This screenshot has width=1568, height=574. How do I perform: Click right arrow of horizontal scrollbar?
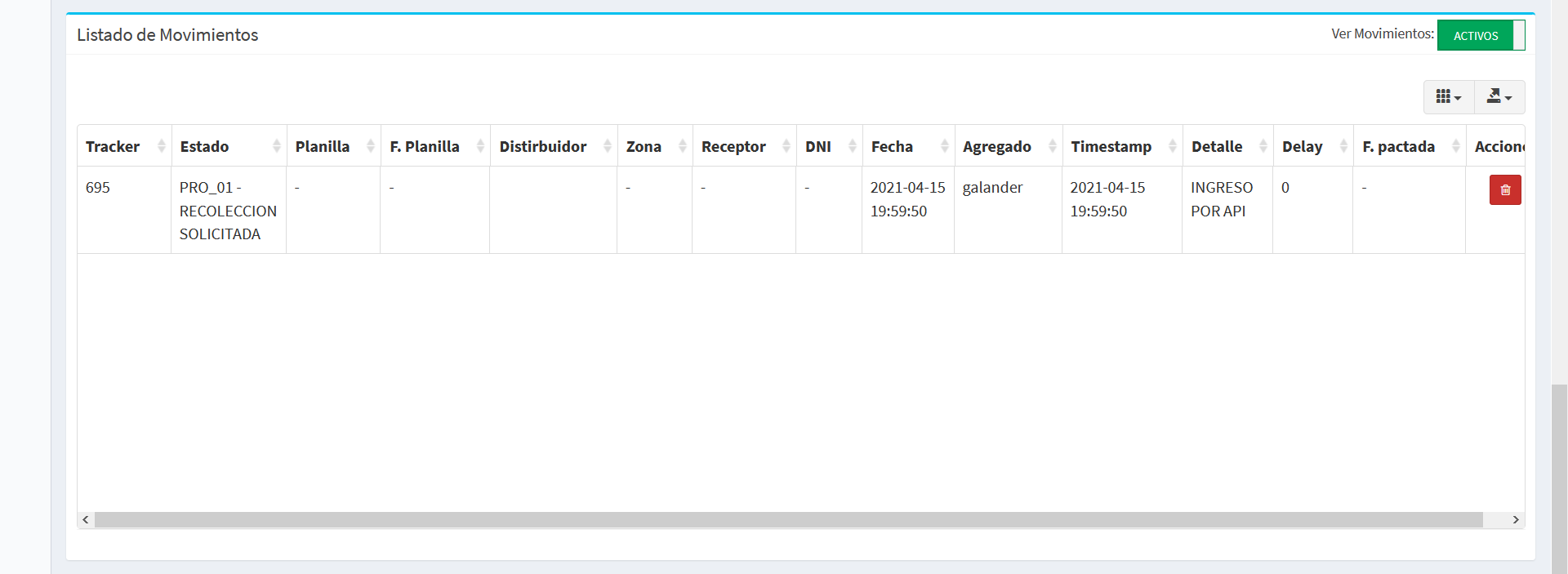pyautogui.click(x=1516, y=520)
